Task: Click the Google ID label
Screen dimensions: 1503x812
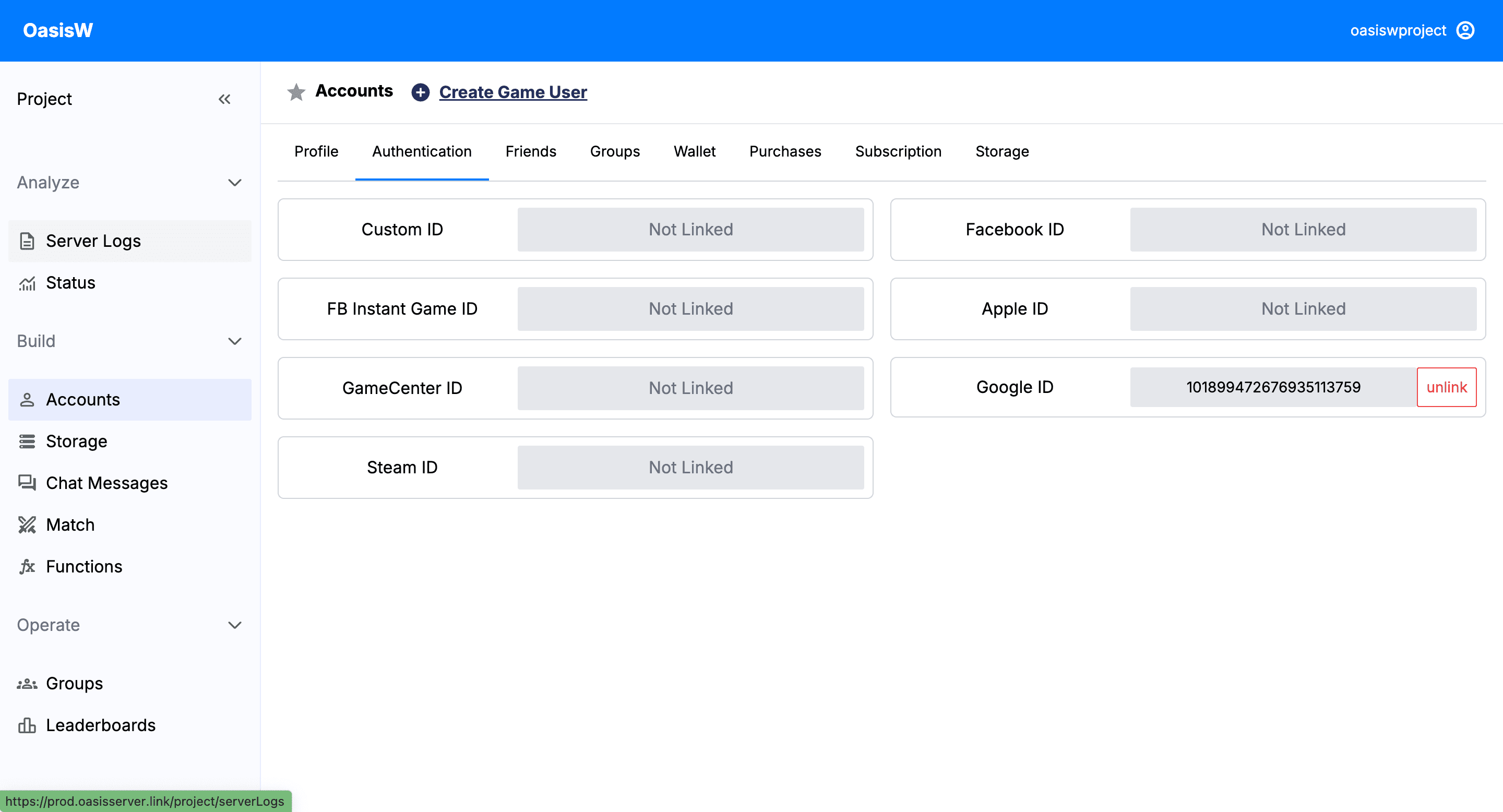Action: pyautogui.click(x=1015, y=387)
